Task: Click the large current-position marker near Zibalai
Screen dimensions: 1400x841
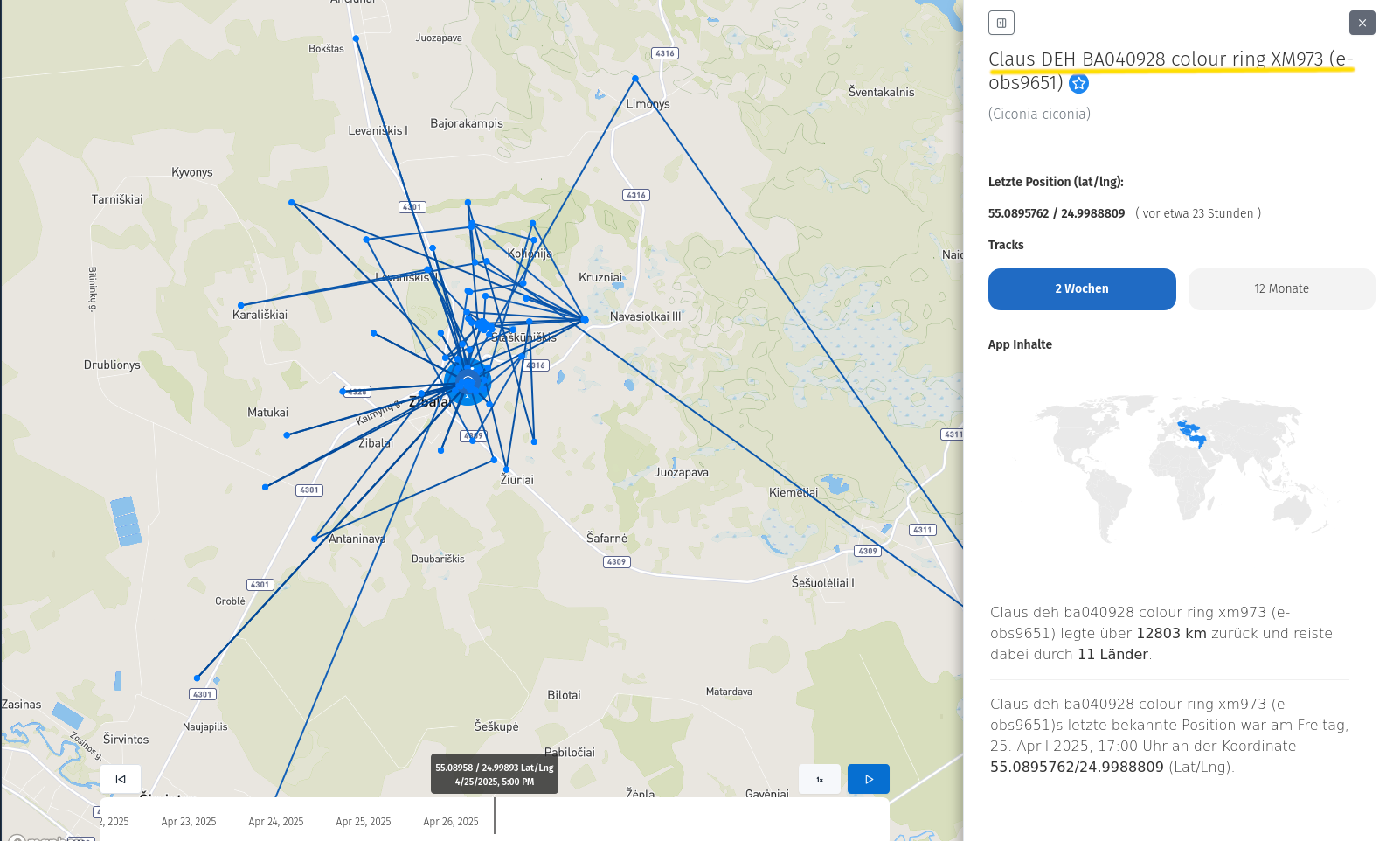Action: [468, 382]
